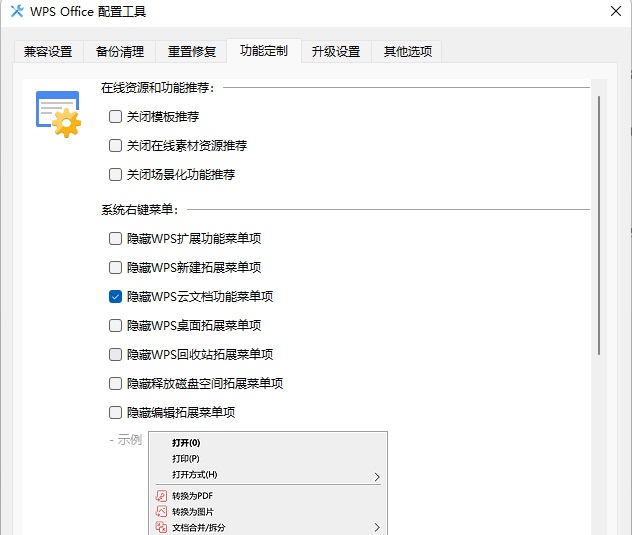
Task: Click the 在线资源和功能推荐 heading
Action: pos(158,87)
